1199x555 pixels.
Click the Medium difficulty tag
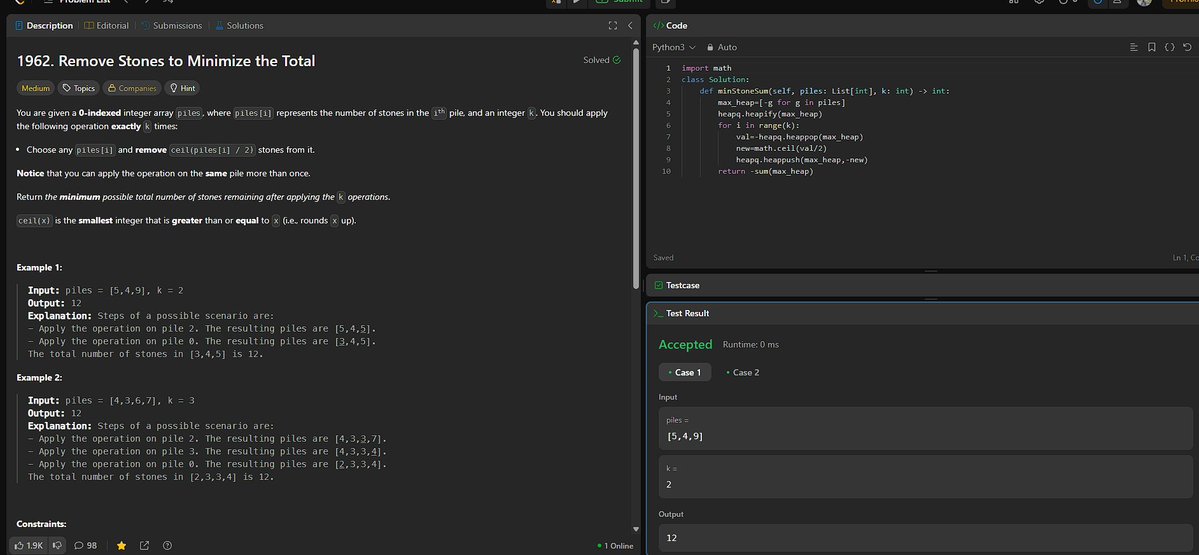pos(35,88)
